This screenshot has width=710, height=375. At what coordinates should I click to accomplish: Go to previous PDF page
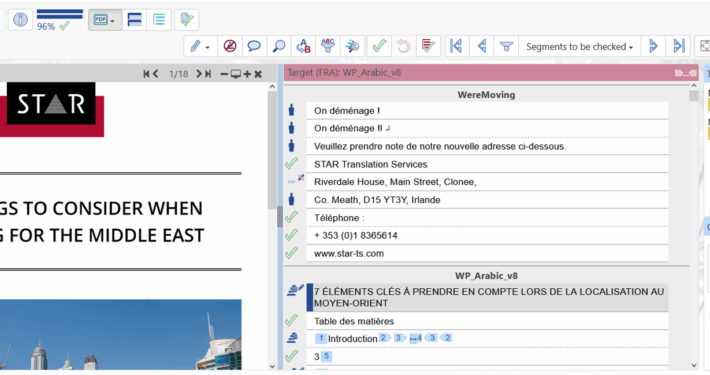point(155,74)
